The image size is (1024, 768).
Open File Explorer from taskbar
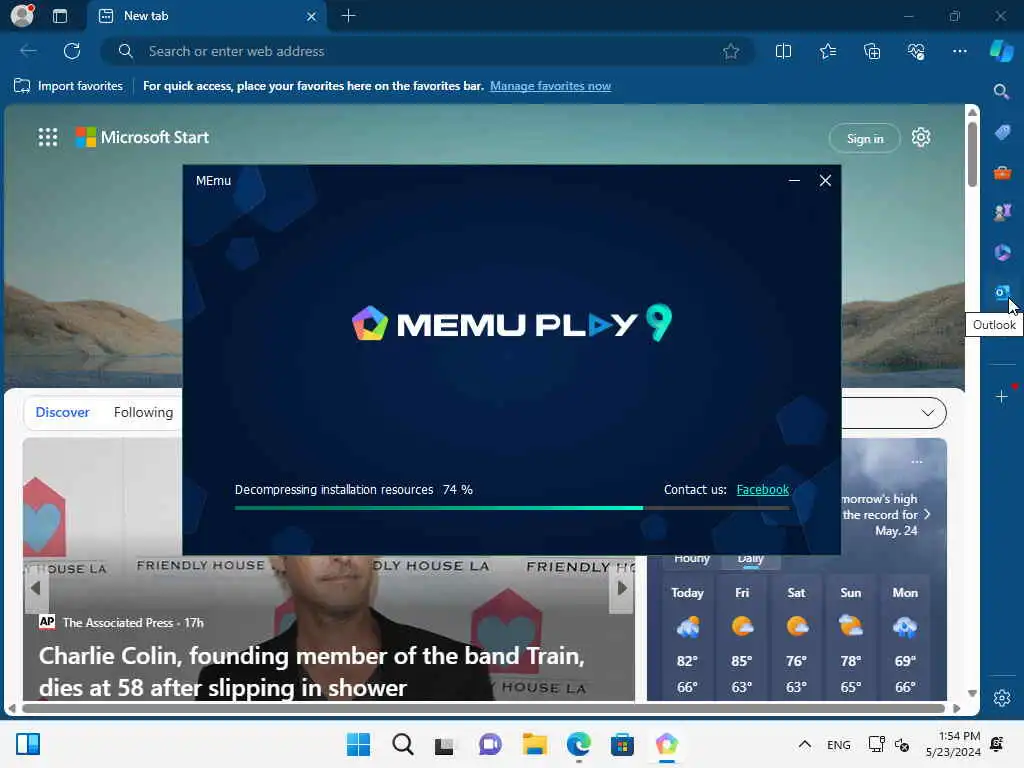point(534,744)
